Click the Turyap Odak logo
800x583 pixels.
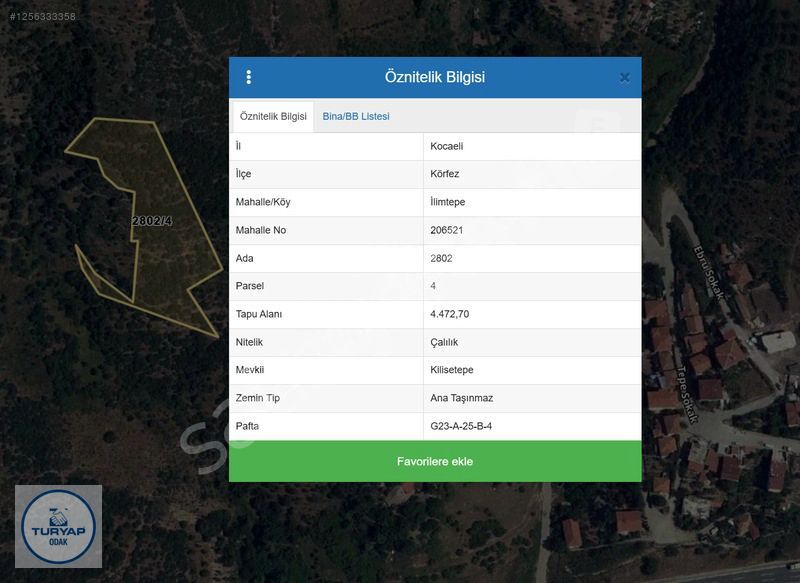point(58,527)
